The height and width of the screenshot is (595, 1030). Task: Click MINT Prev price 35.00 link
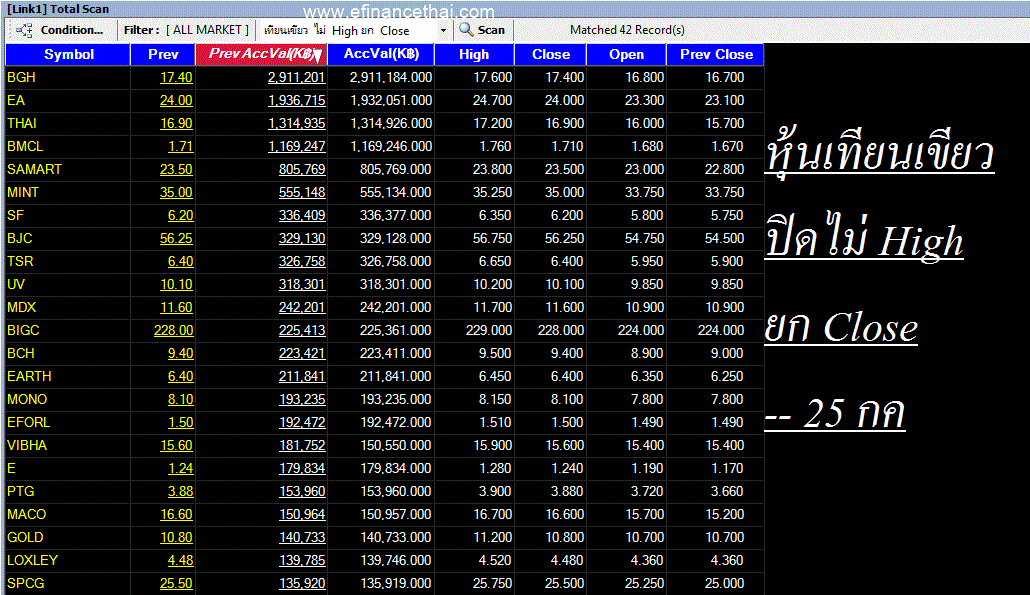[176, 192]
